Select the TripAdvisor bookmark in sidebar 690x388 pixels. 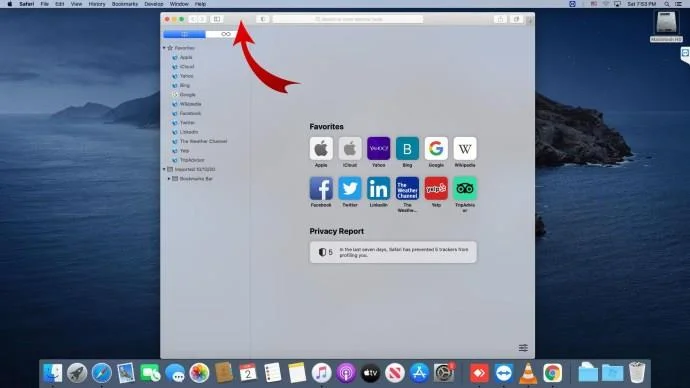click(x=188, y=160)
